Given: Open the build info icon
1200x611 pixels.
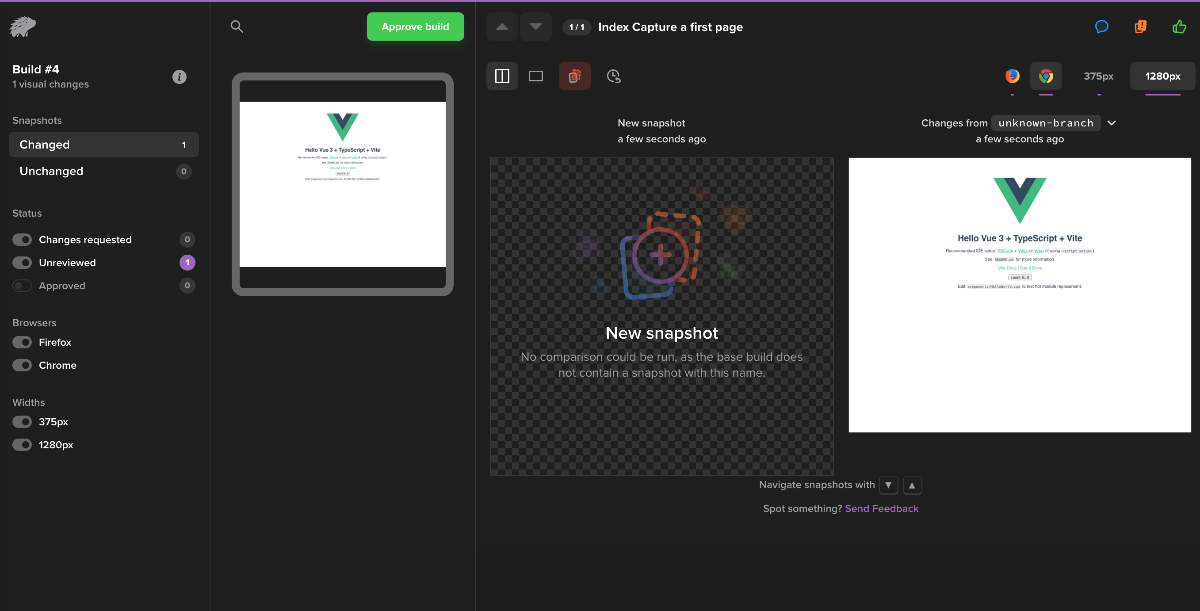Looking at the screenshot, I should [180, 77].
